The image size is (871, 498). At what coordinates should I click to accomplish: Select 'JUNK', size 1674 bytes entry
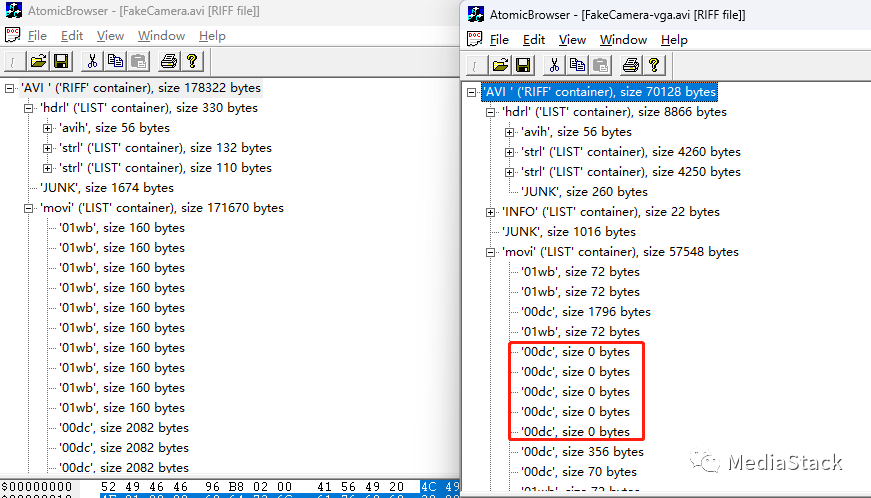pos(106,188)
